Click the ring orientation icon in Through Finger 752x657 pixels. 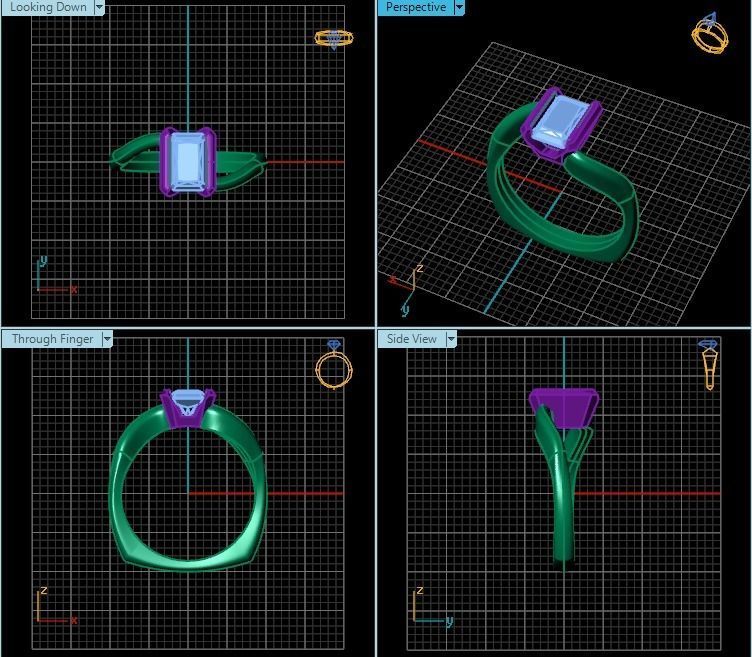tap(334, 364)
